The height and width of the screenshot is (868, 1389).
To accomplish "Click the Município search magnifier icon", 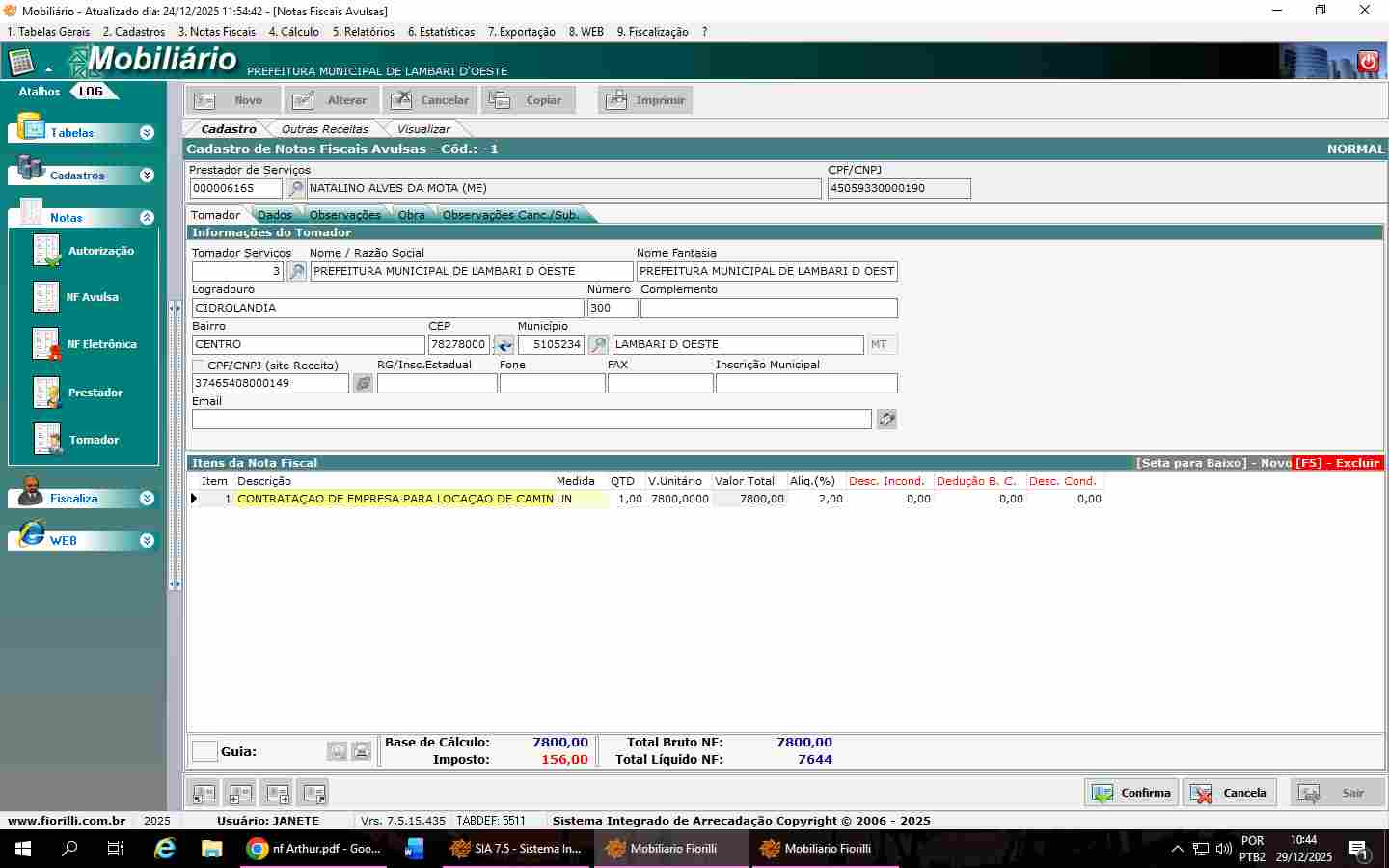I will click(598, 345).
